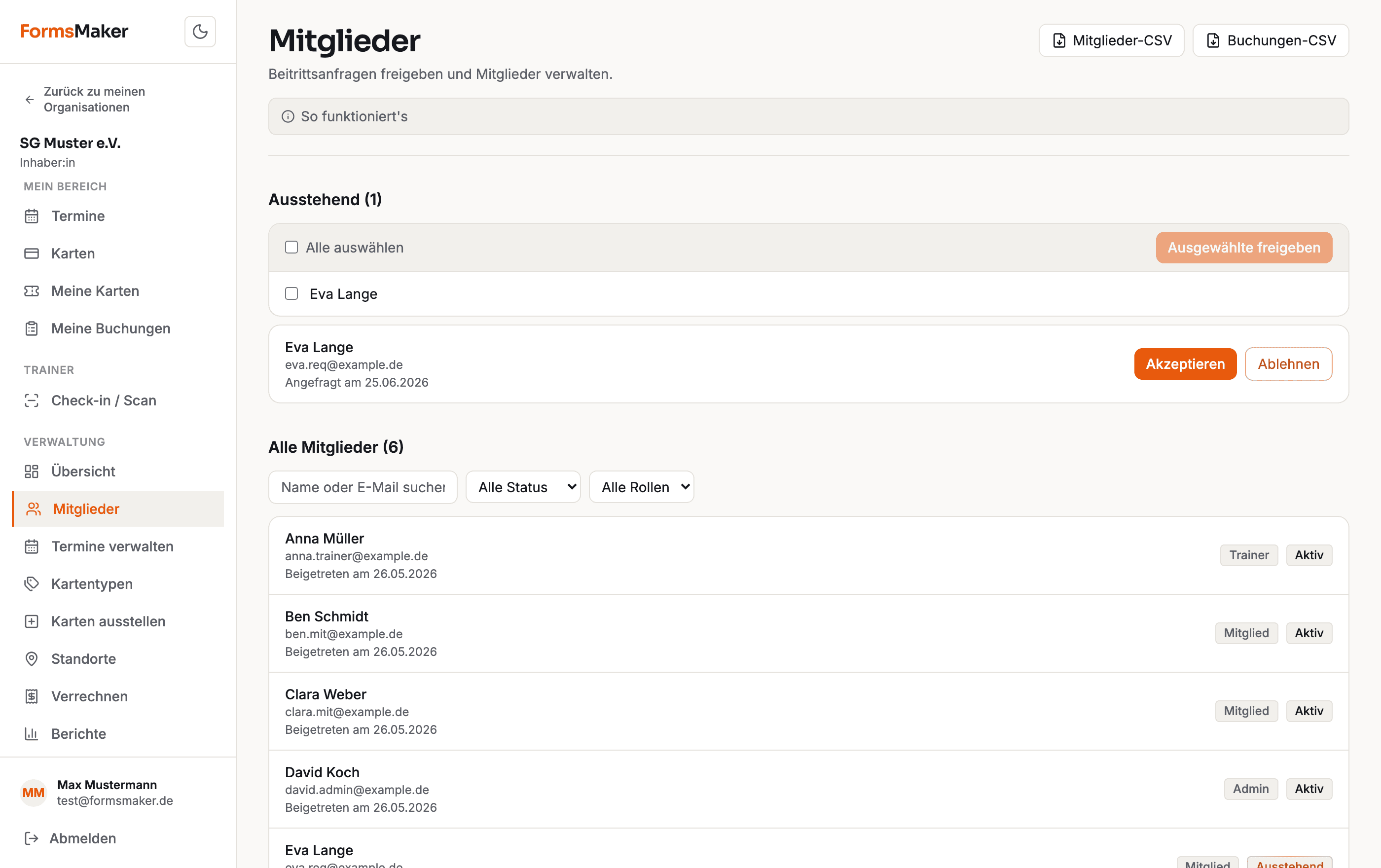Click the MM user avatar
Viewport: 1381px width, 868px height.
click(x=33, y=793)
